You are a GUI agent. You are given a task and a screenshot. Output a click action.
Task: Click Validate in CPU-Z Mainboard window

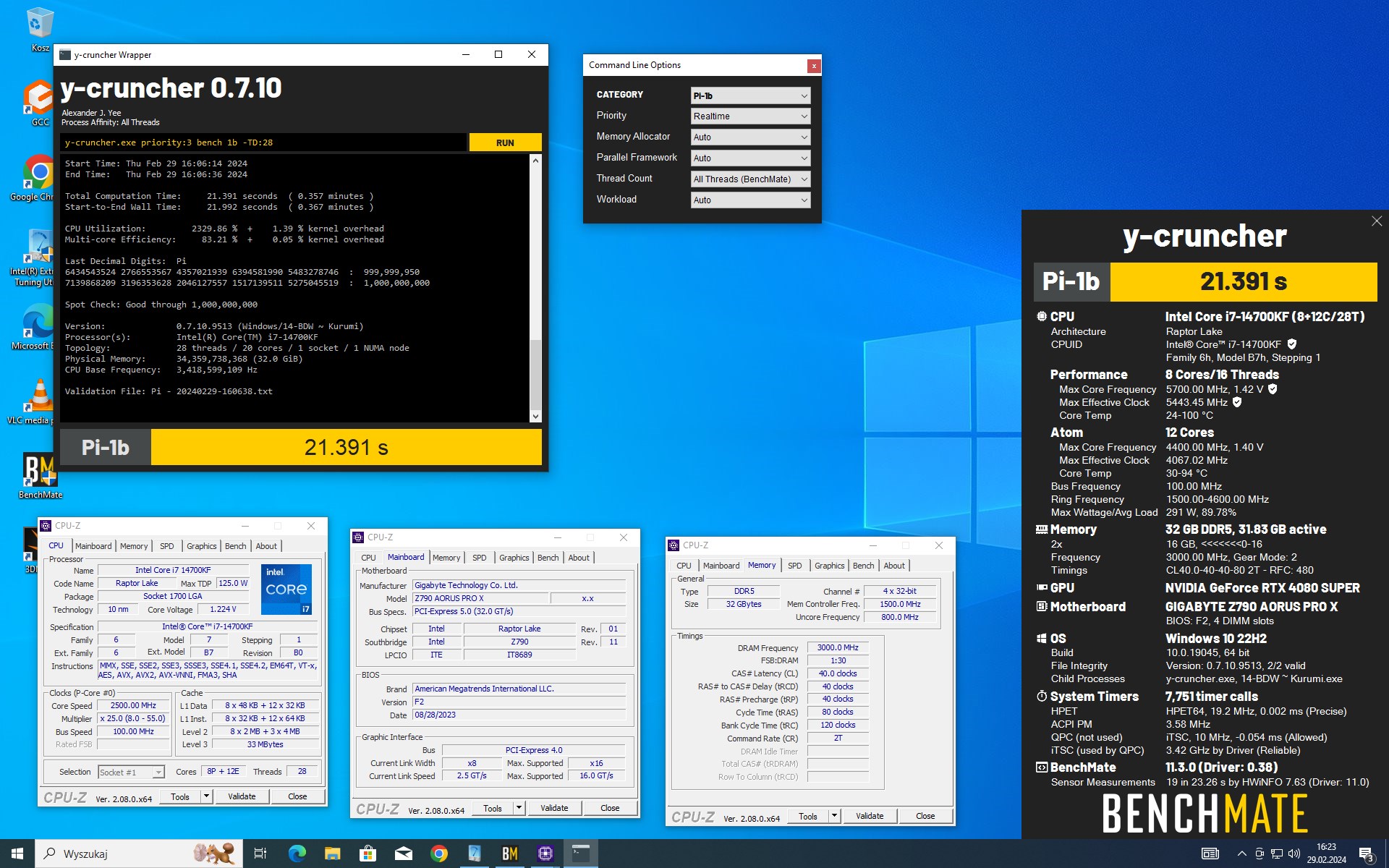[554, 808]
